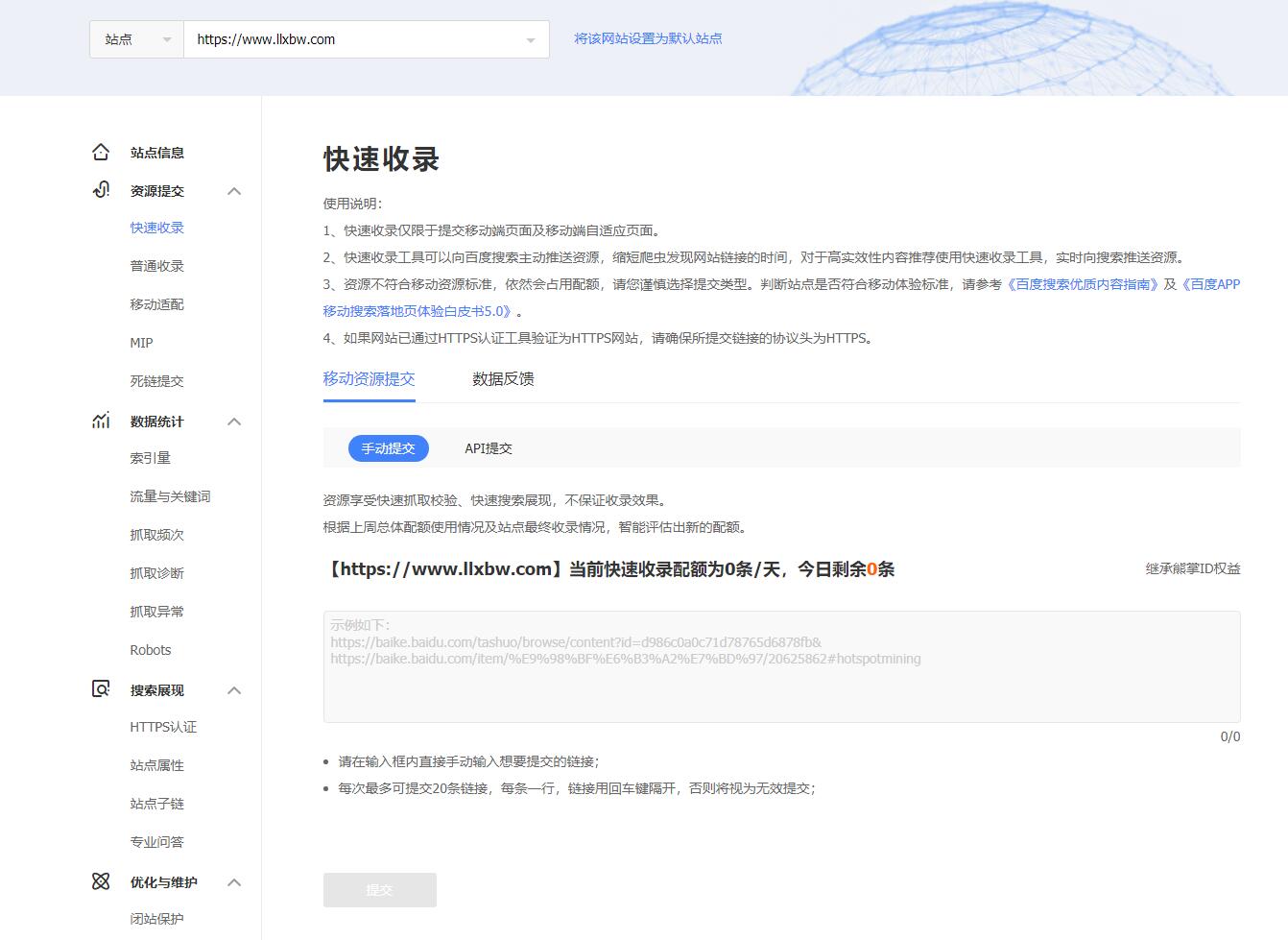Click the 快速收录 page title
This screenshot has height=940, width=1288.
[382, 159]
